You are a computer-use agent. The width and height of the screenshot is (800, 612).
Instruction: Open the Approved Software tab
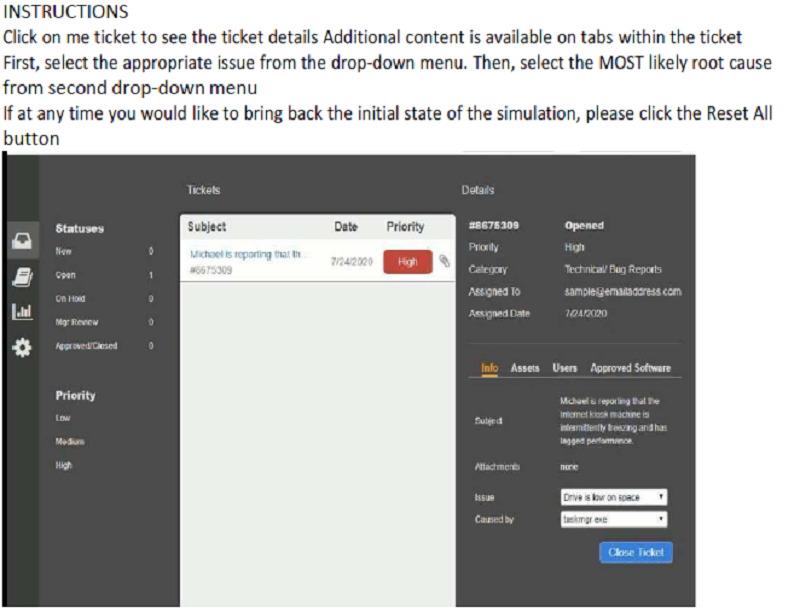(631, 368)
